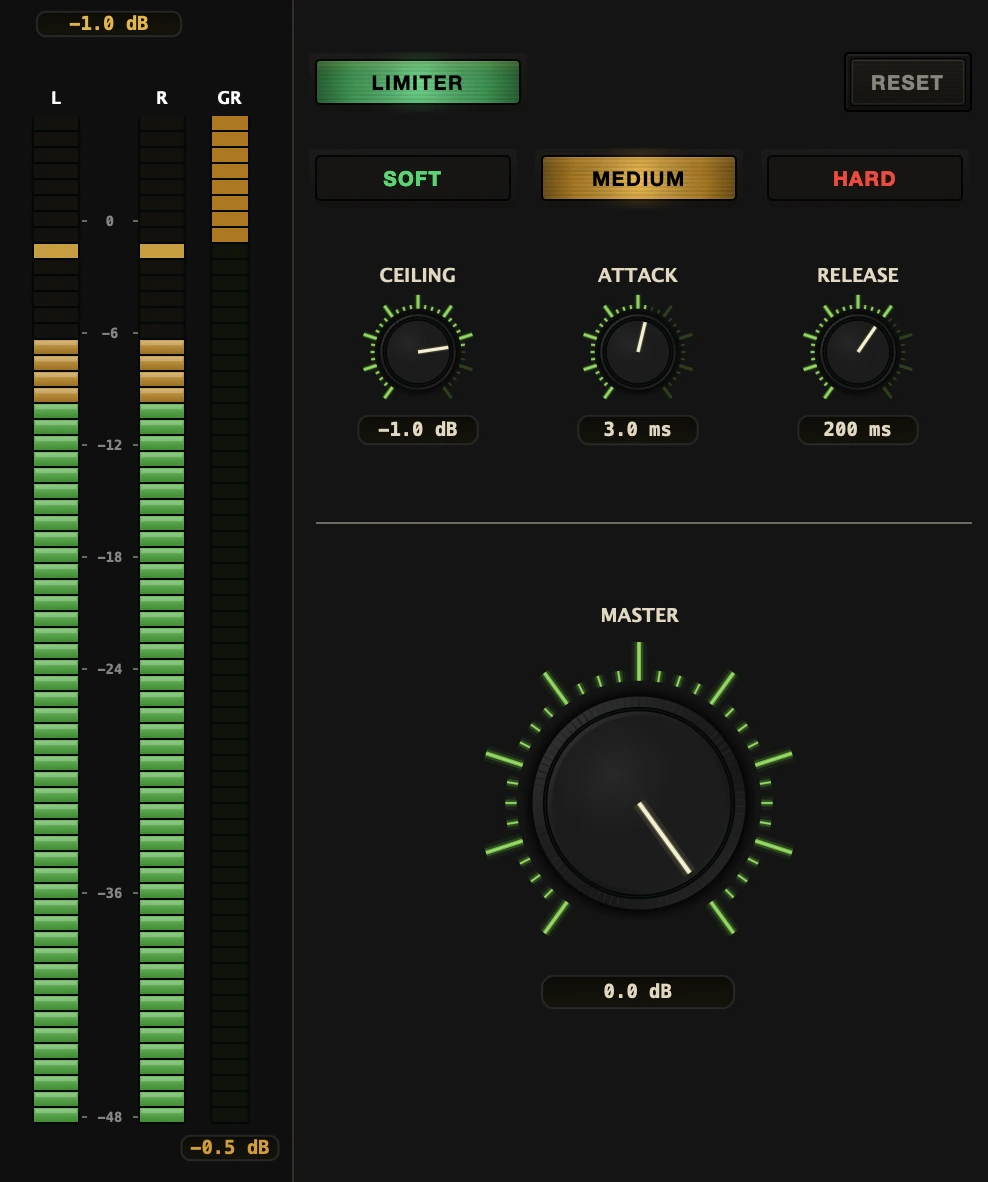Click the RESET button
The height and width of the screenshot is (1182, 988).
[907, 82]
